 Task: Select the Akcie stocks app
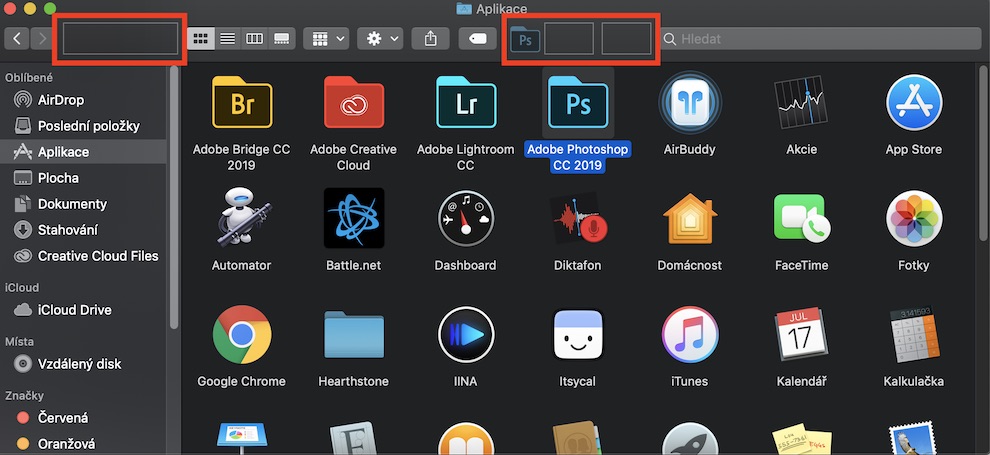click(801, 103)
